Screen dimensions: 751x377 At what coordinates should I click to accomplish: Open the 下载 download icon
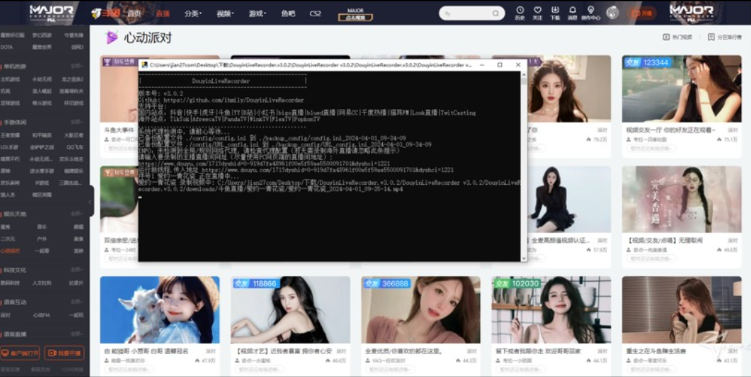point(555,10)
